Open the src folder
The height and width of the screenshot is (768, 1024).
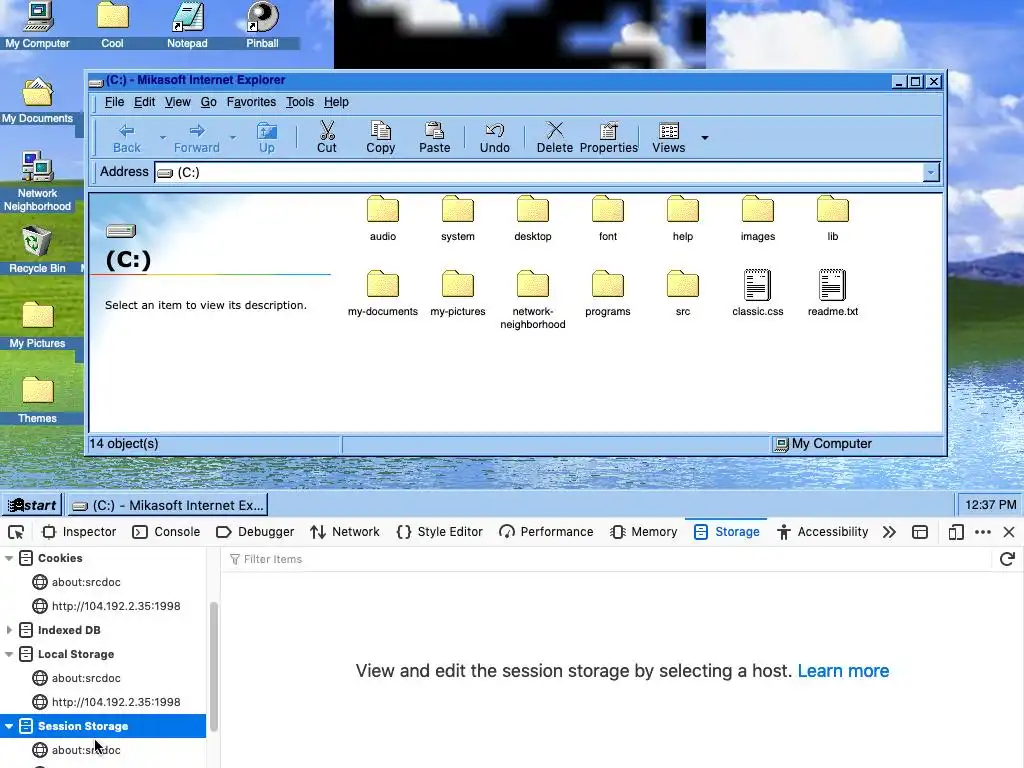[x=683, y=294]
